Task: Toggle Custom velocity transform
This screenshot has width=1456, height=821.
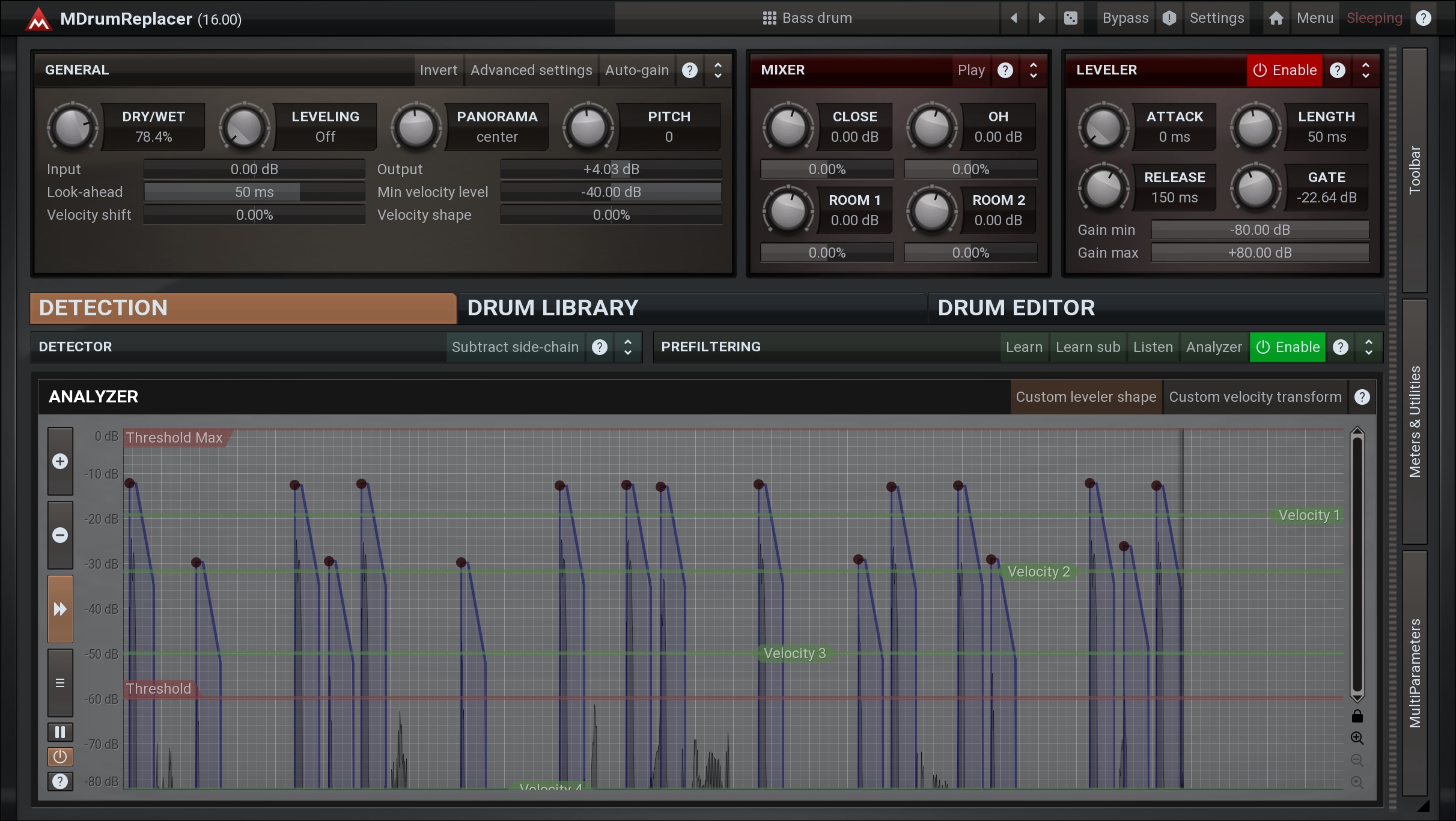Action: (x=1255, y=397)
